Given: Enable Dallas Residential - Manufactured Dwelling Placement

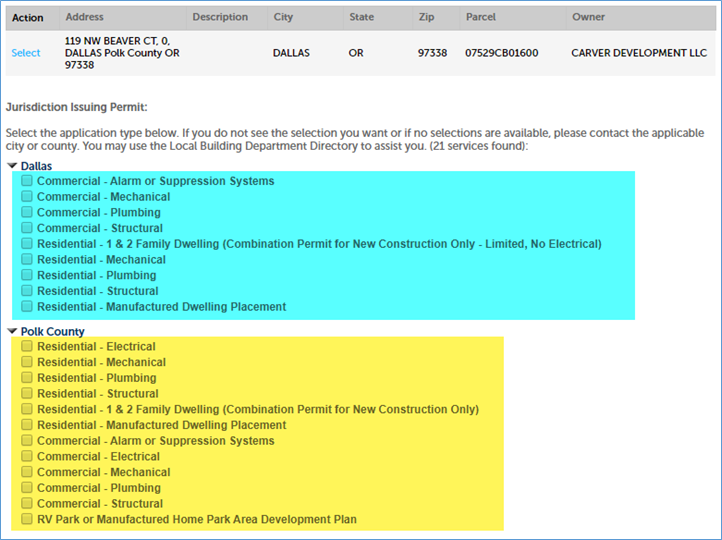Looking at the screenshot, I should (x=28, y=307).
